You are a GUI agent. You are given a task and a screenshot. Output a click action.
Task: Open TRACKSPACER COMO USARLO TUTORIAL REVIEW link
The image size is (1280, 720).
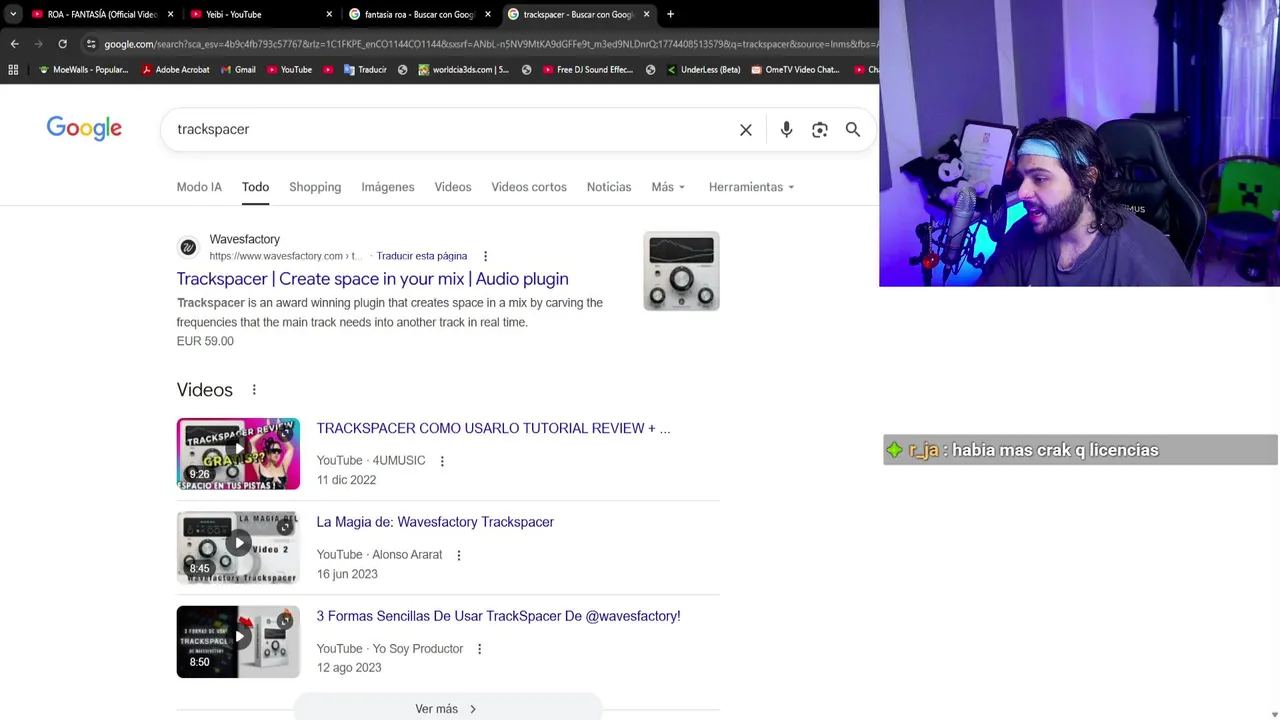point(493,428)
